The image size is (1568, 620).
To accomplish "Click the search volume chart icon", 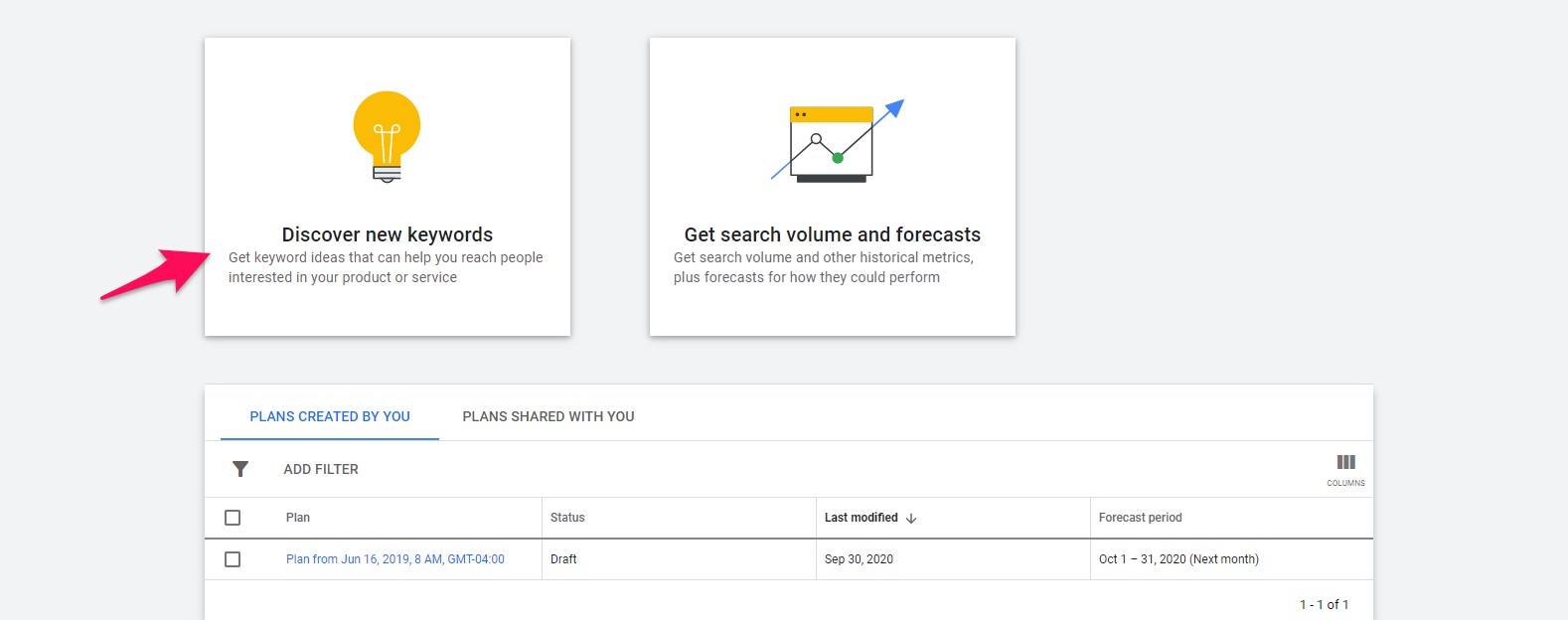I will 833,142.
